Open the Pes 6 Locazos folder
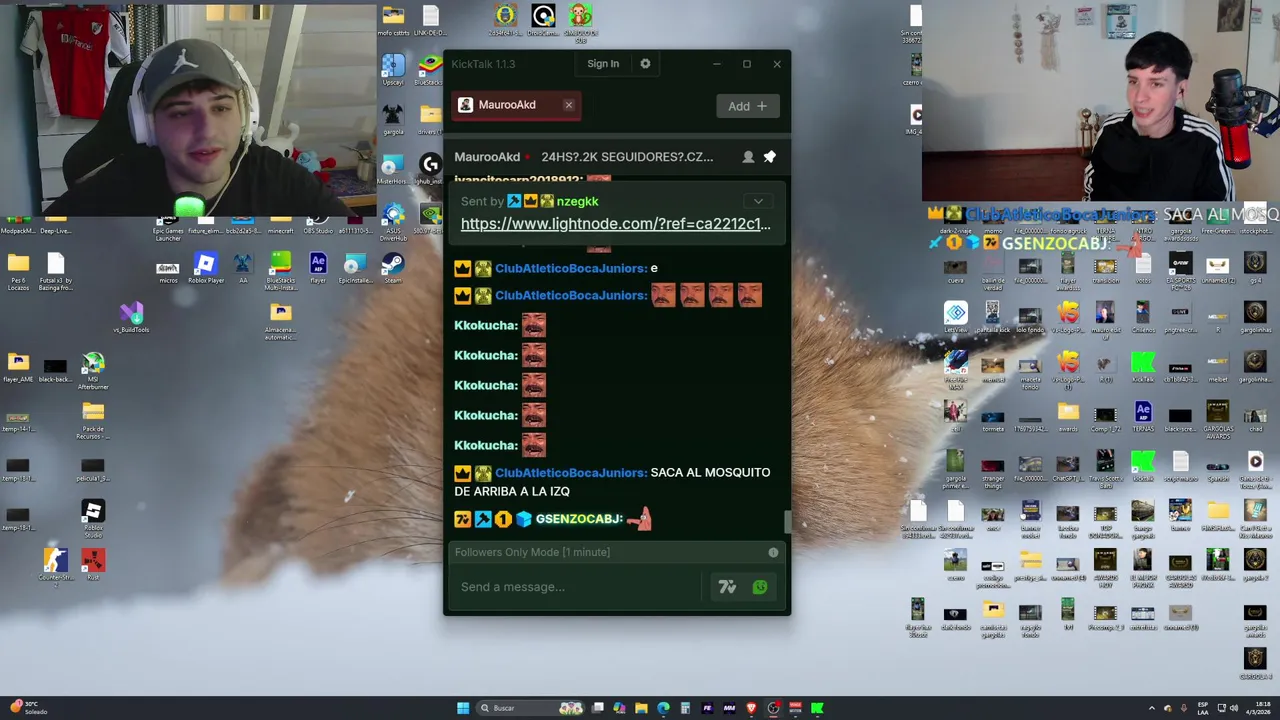The width and height of the screenshot is (1280, 720). coord(18,271)
